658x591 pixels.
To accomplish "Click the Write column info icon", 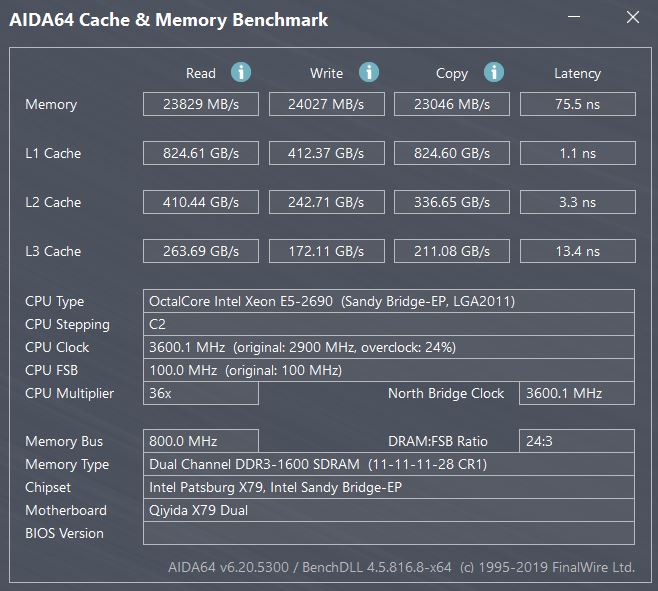I will pyautogui.click(x=369, y=72).
